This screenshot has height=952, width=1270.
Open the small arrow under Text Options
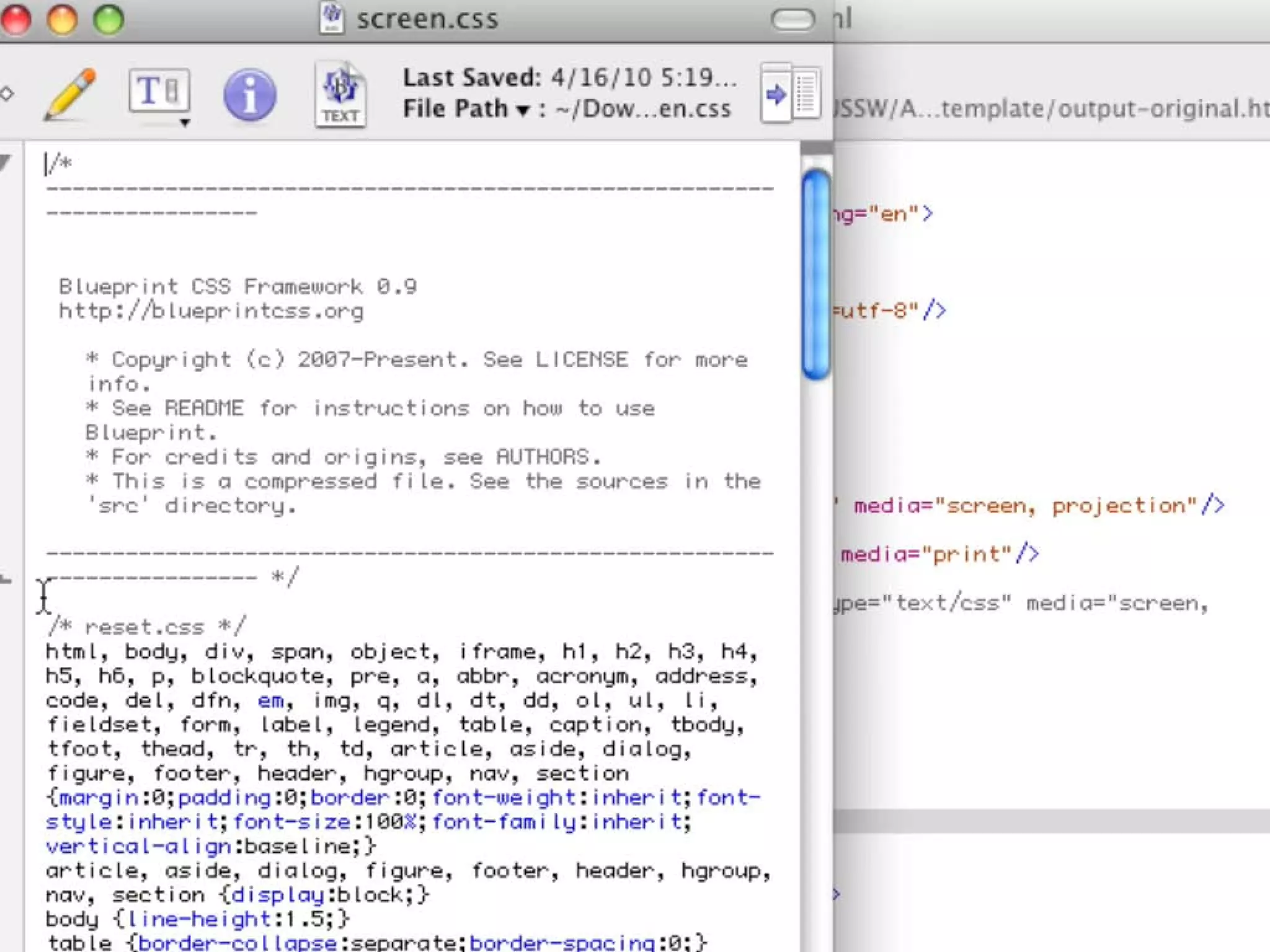(x=185, y=123)
